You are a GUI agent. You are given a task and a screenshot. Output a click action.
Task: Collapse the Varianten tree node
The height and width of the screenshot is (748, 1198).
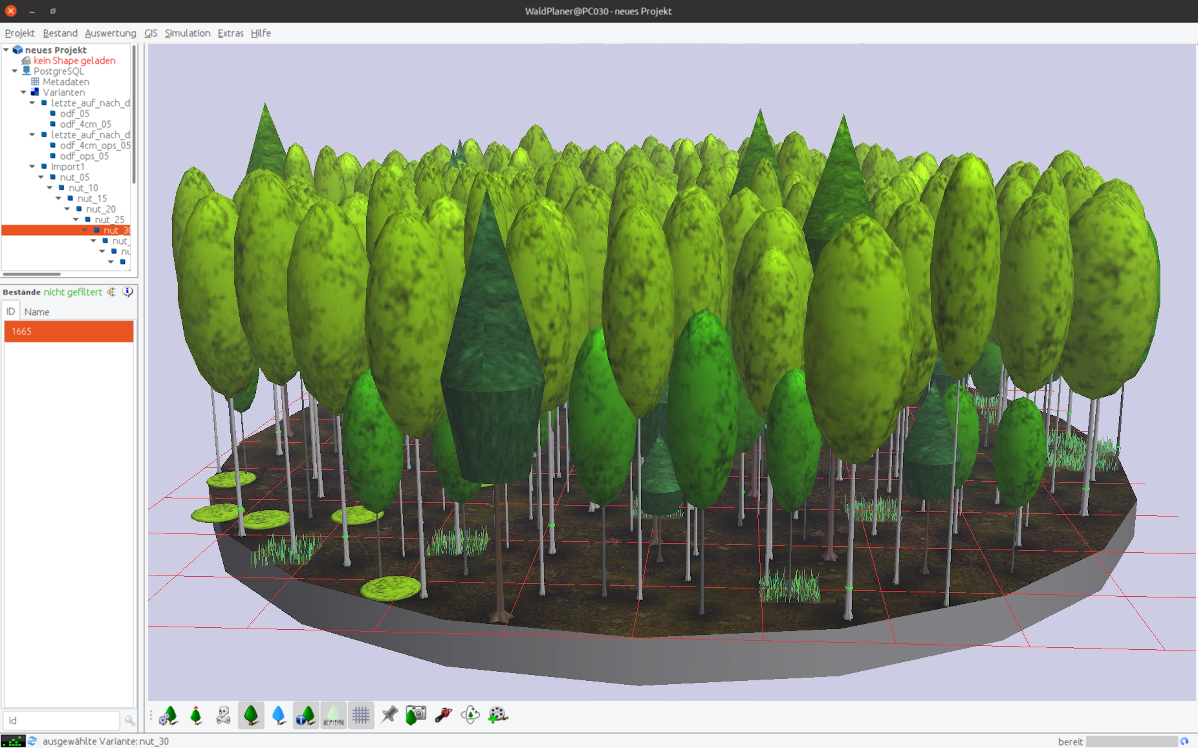23,92
